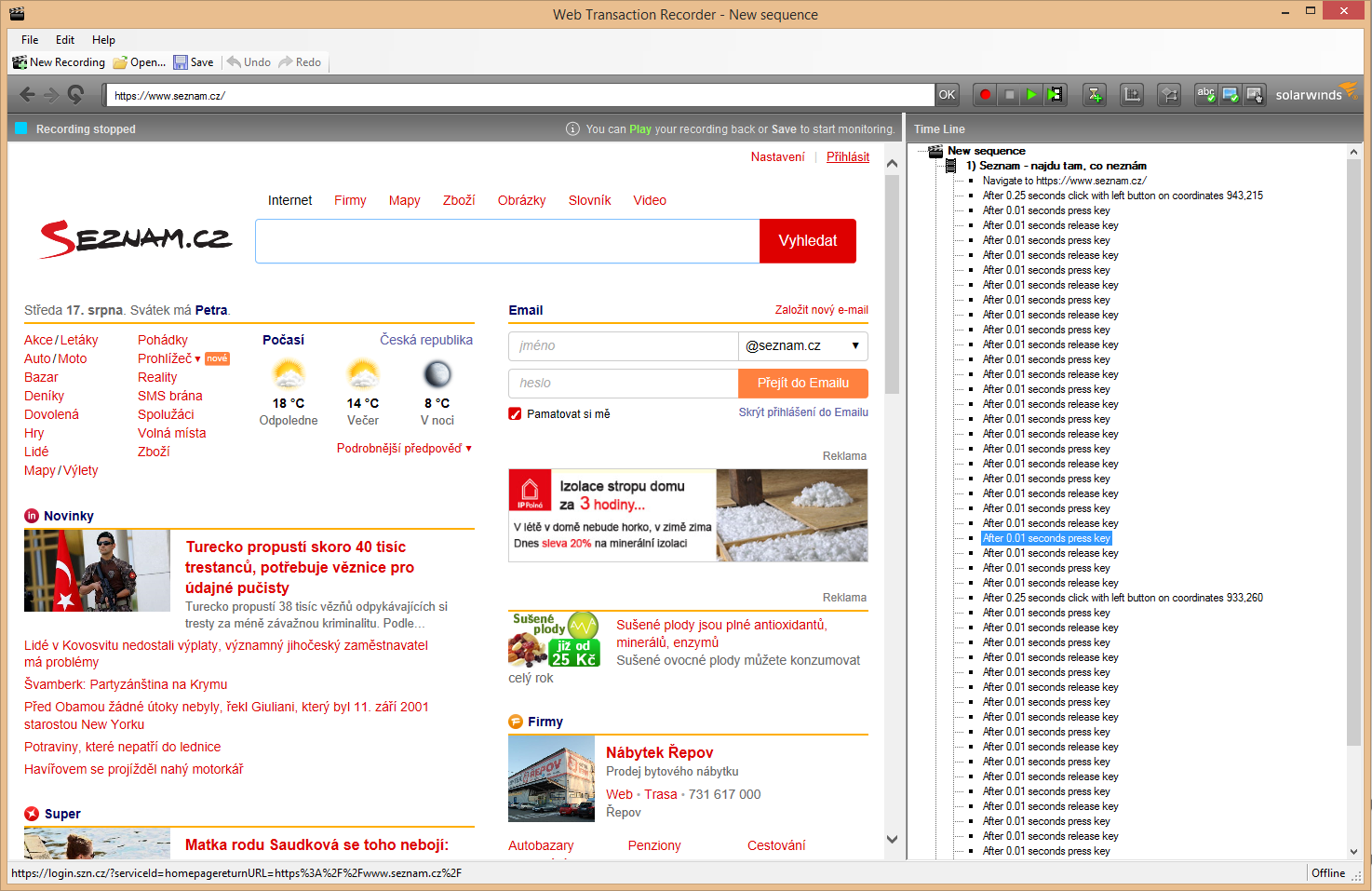Open the Nastavení settings link
Viewport: 1372px width, 891px height.
pyautogui.click(x=778, y=157)
